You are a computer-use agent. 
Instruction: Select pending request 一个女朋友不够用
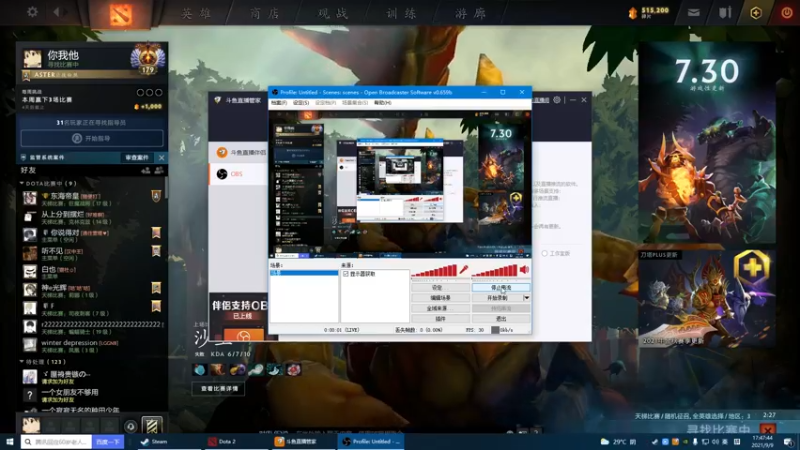click(x=92, y=395)
